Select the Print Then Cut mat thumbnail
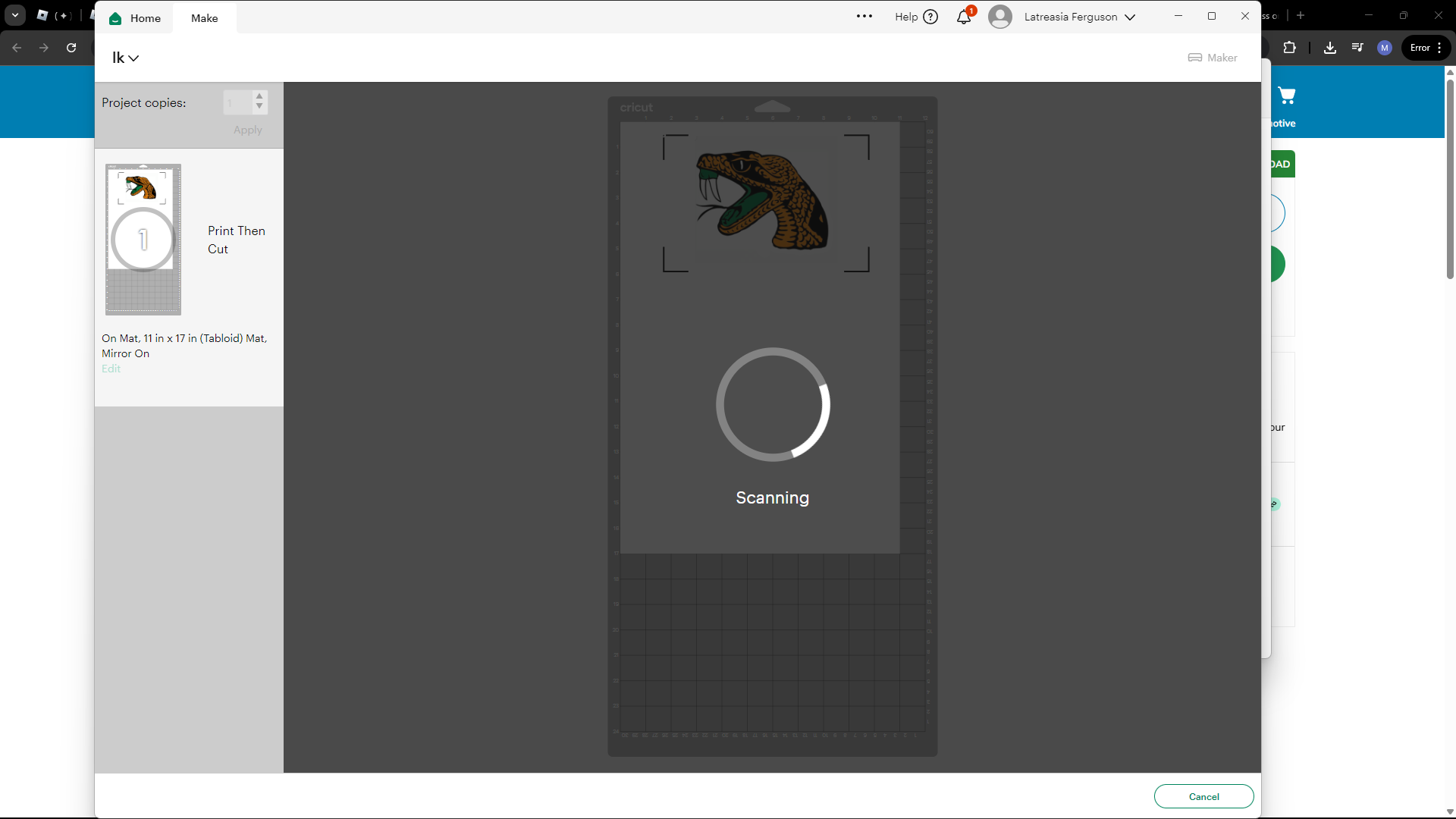Screen dimensions: 1456x819 tap(143, 240)
